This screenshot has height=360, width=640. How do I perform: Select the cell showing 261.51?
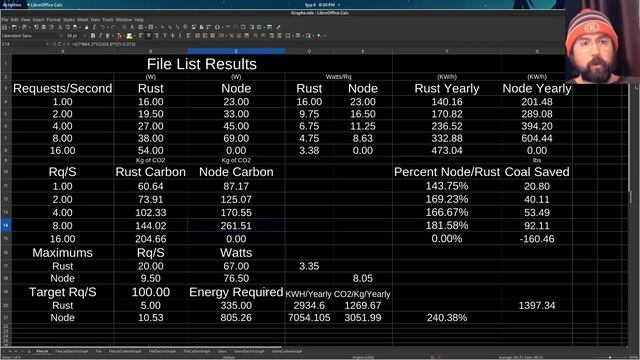(236, 225)
